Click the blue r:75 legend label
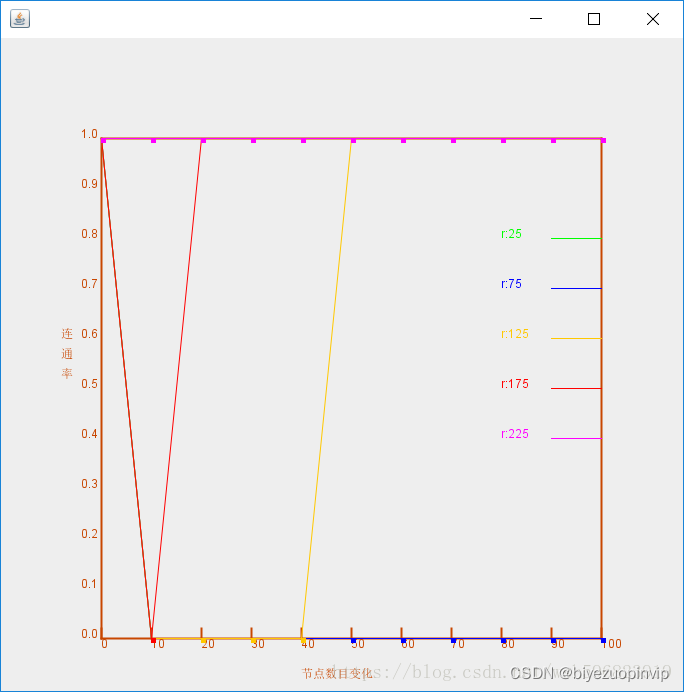Screen dimensions: 684x692 tap(511, 284)
